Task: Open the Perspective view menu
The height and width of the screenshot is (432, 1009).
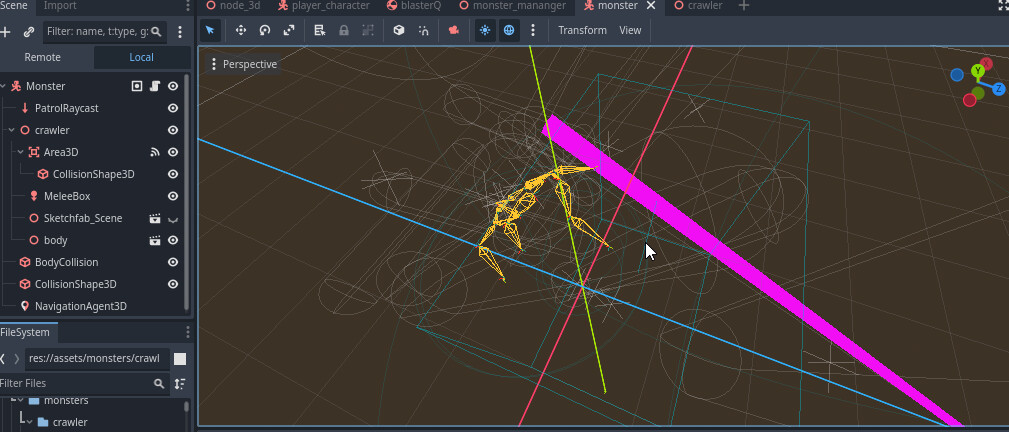Action: click(x=243, y=64)
